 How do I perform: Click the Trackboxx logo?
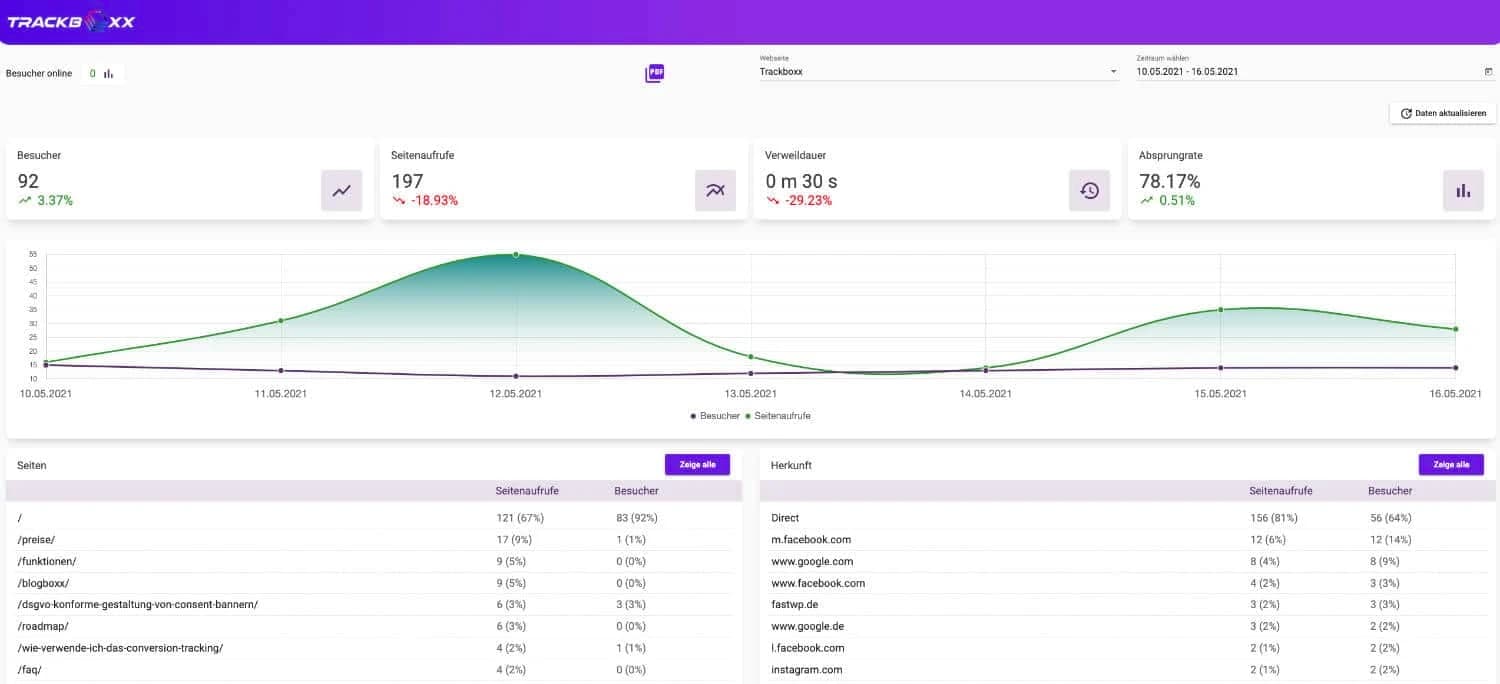point(70,20)
